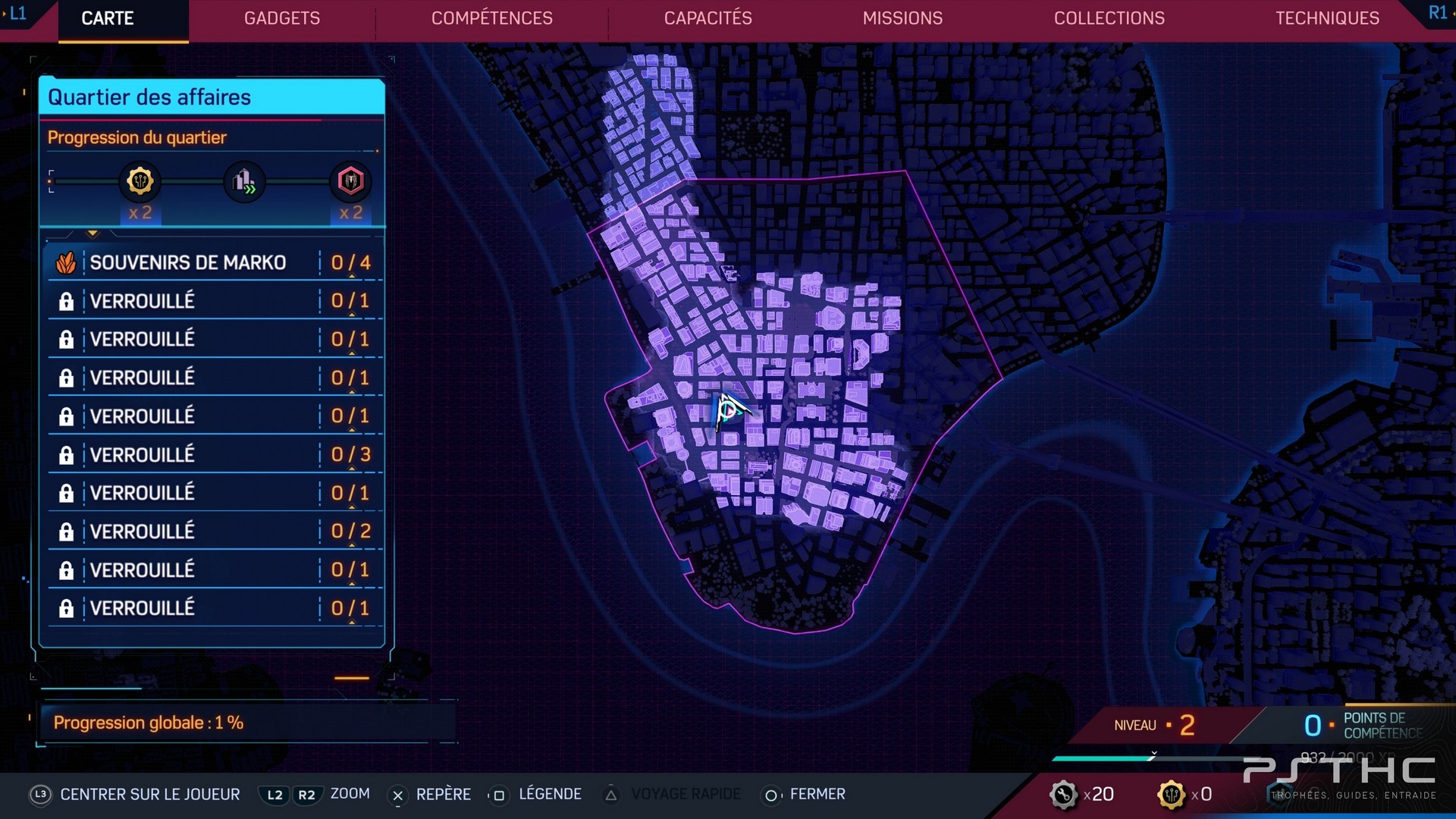
Task: Click the cross button icon for REPÈRE
Action: pyautogui.click(x=397, y=795)
